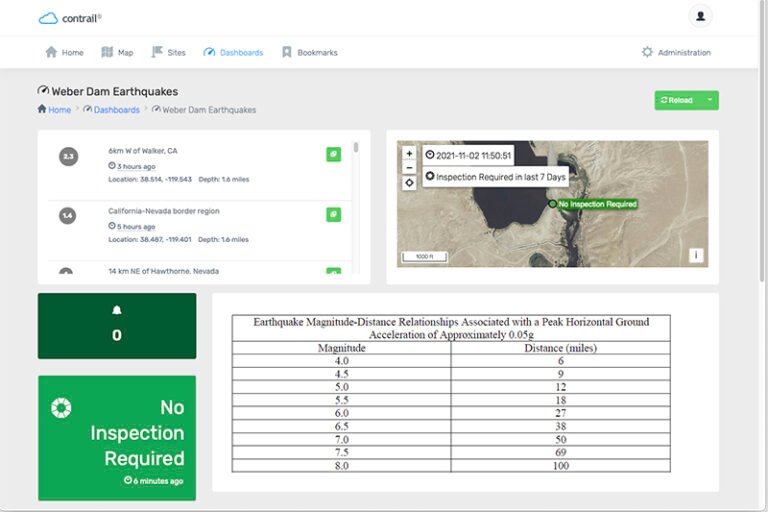Select the Sites nav item

(168, 52)
